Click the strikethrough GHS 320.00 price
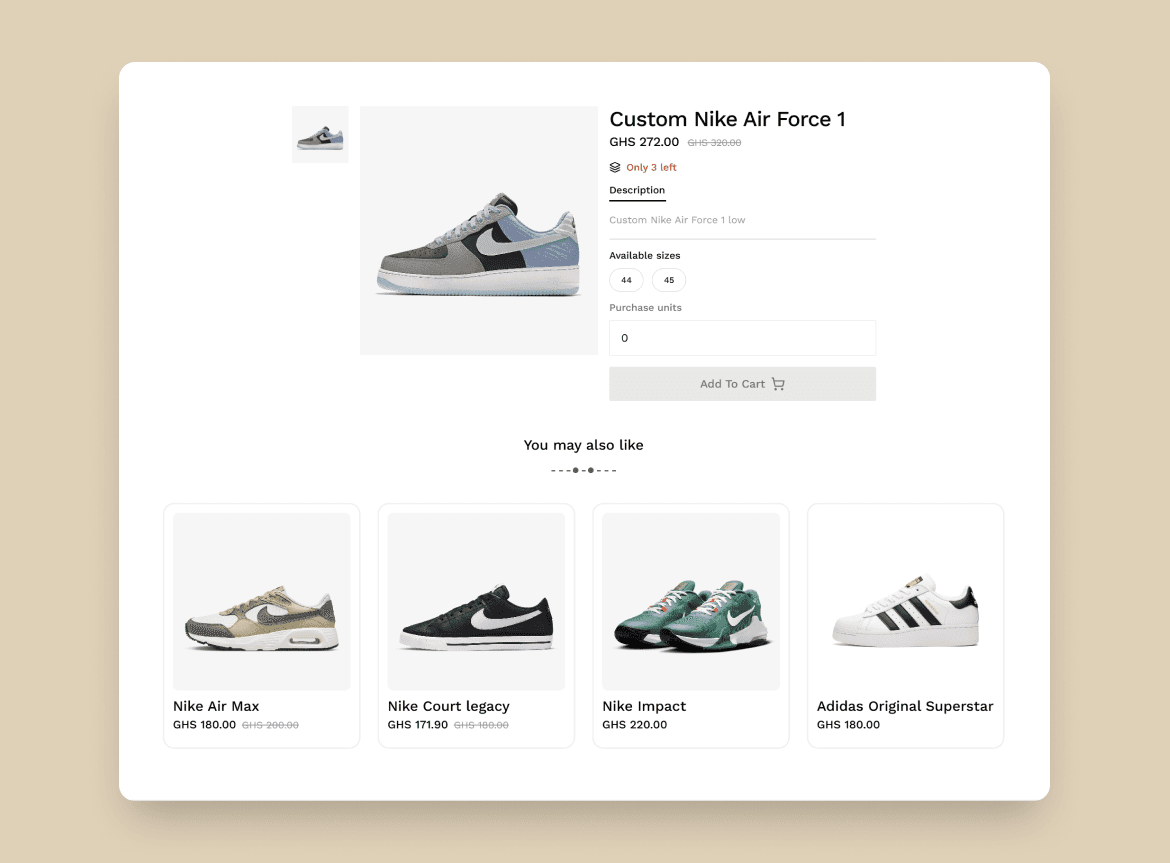The height and width of the screenshot is (863, 1170). 714,142
